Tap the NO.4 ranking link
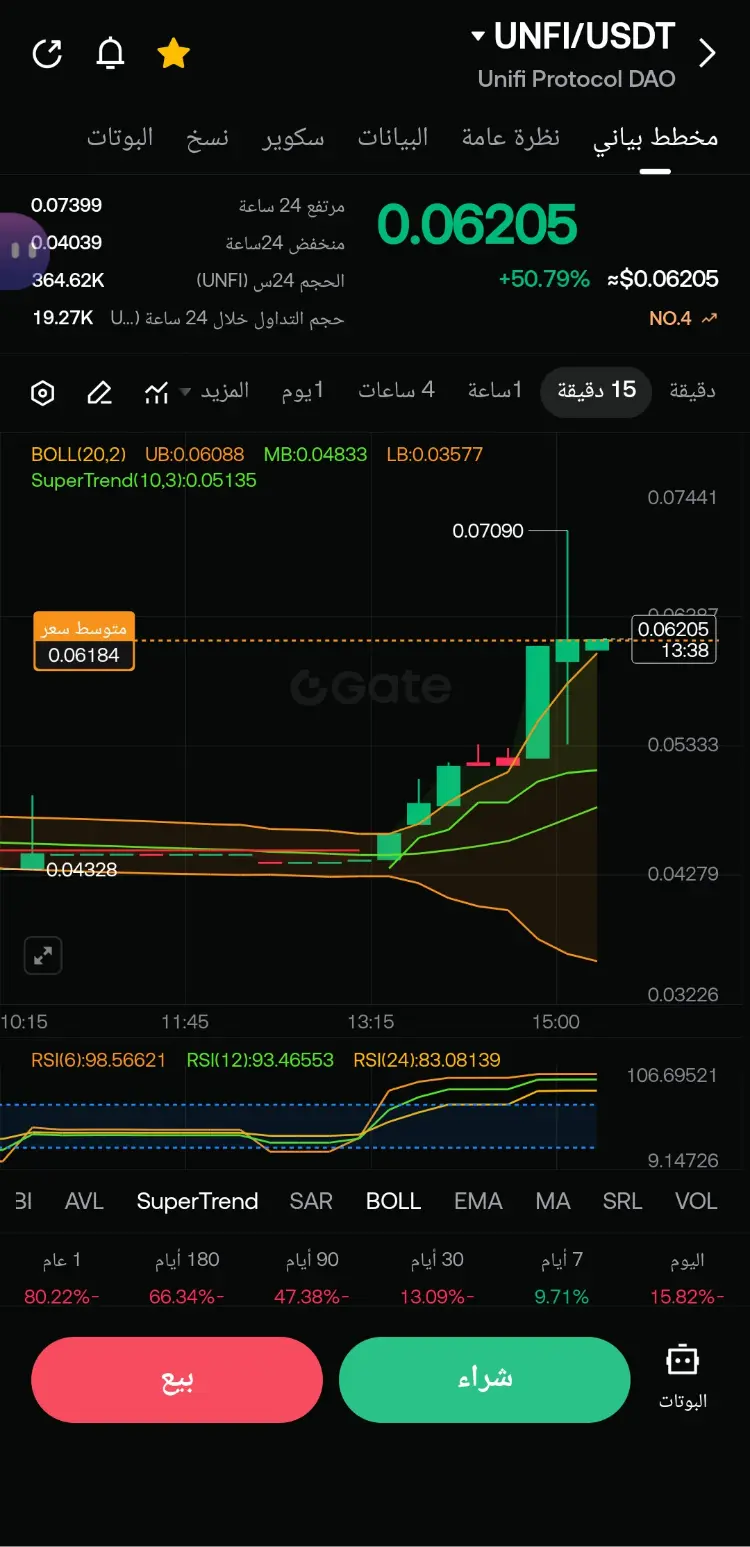This screenshot has height=1547, width=750. tap(684, 318)
